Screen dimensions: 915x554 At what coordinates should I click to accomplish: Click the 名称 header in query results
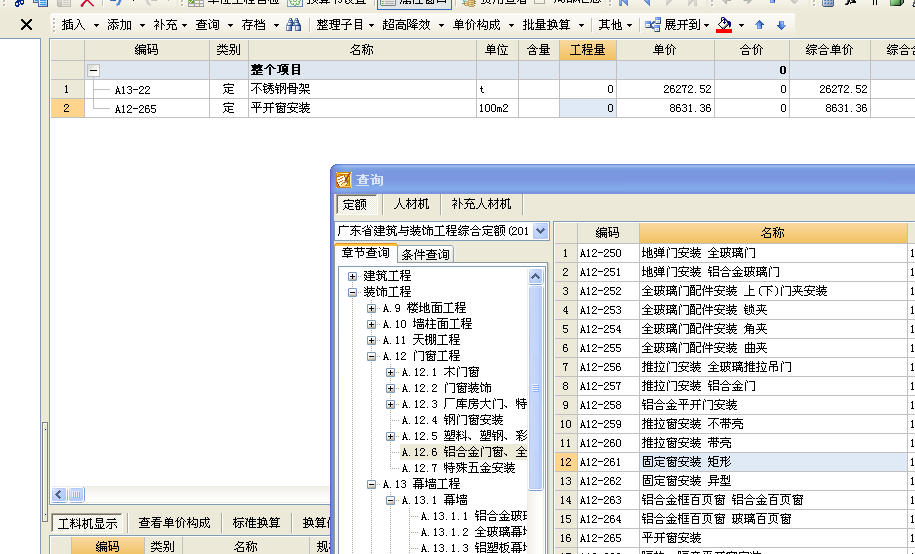pos(773,233)
